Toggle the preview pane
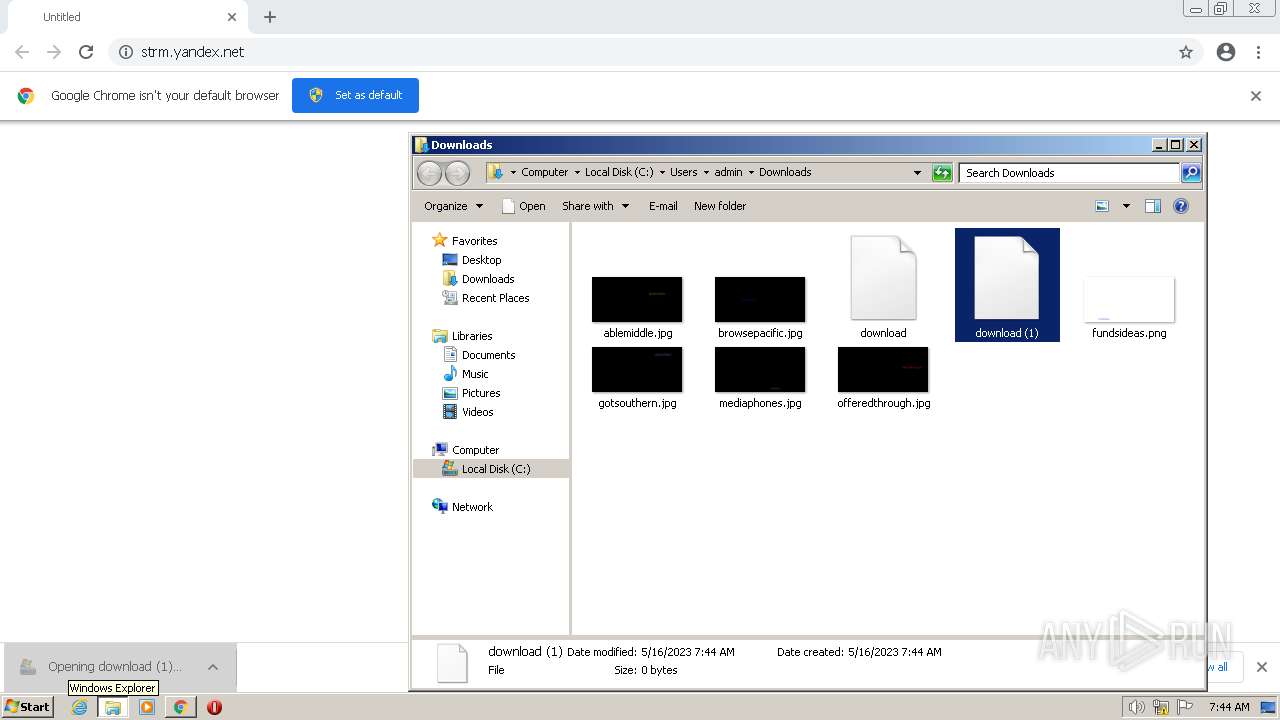Image resolution: width=1280 pixels, height=720 pixels. click(1153, 206)
